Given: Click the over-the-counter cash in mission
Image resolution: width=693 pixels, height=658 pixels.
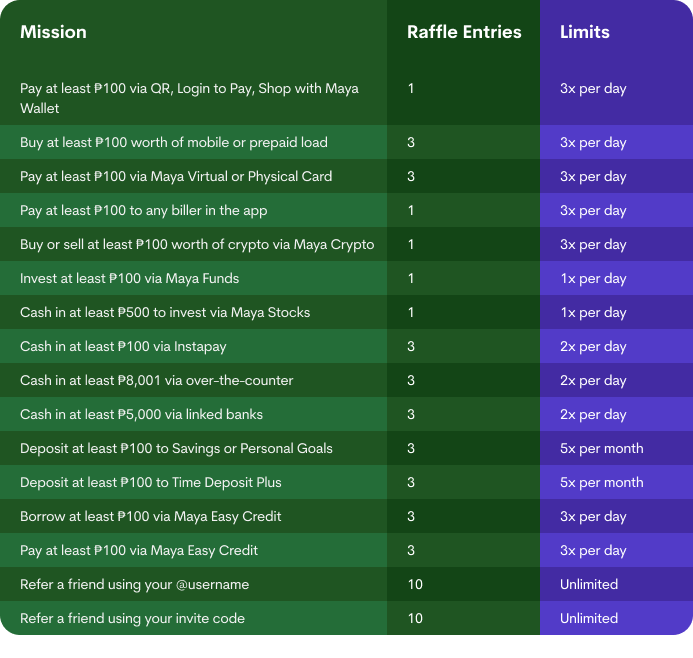Looking at the screenshot, I should click(157, 381).
